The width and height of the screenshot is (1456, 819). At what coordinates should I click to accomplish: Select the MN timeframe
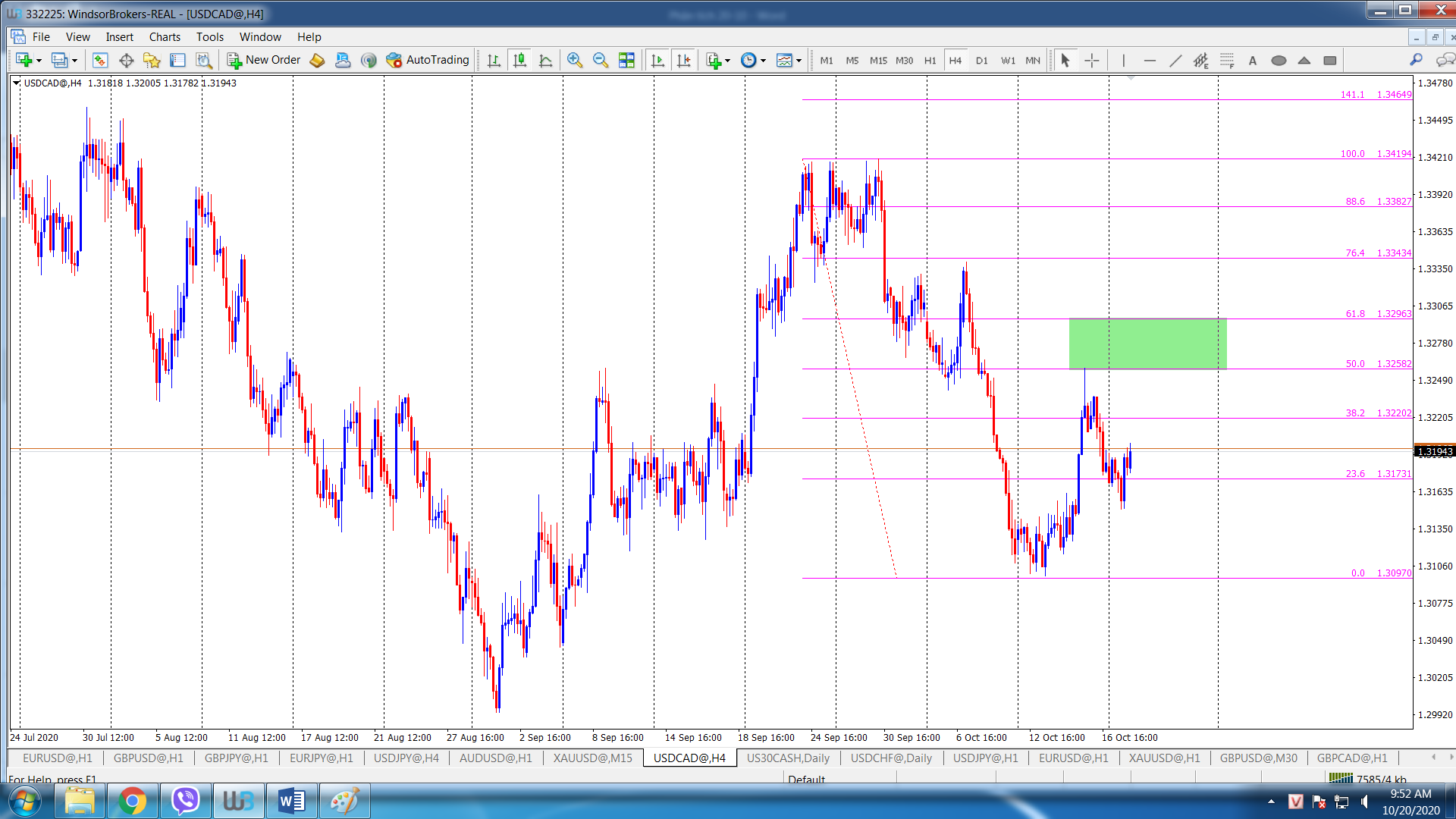pos(1033,60)
